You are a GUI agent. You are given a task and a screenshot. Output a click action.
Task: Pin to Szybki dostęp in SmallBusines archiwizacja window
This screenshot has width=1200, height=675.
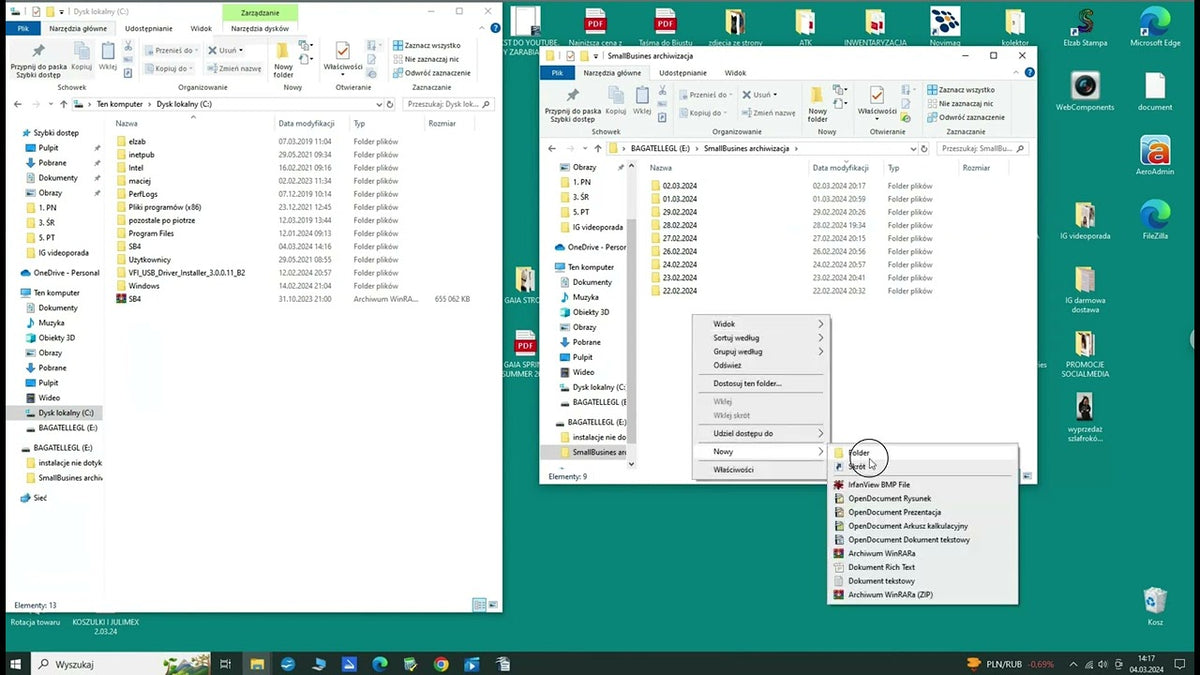pos(573,104)
